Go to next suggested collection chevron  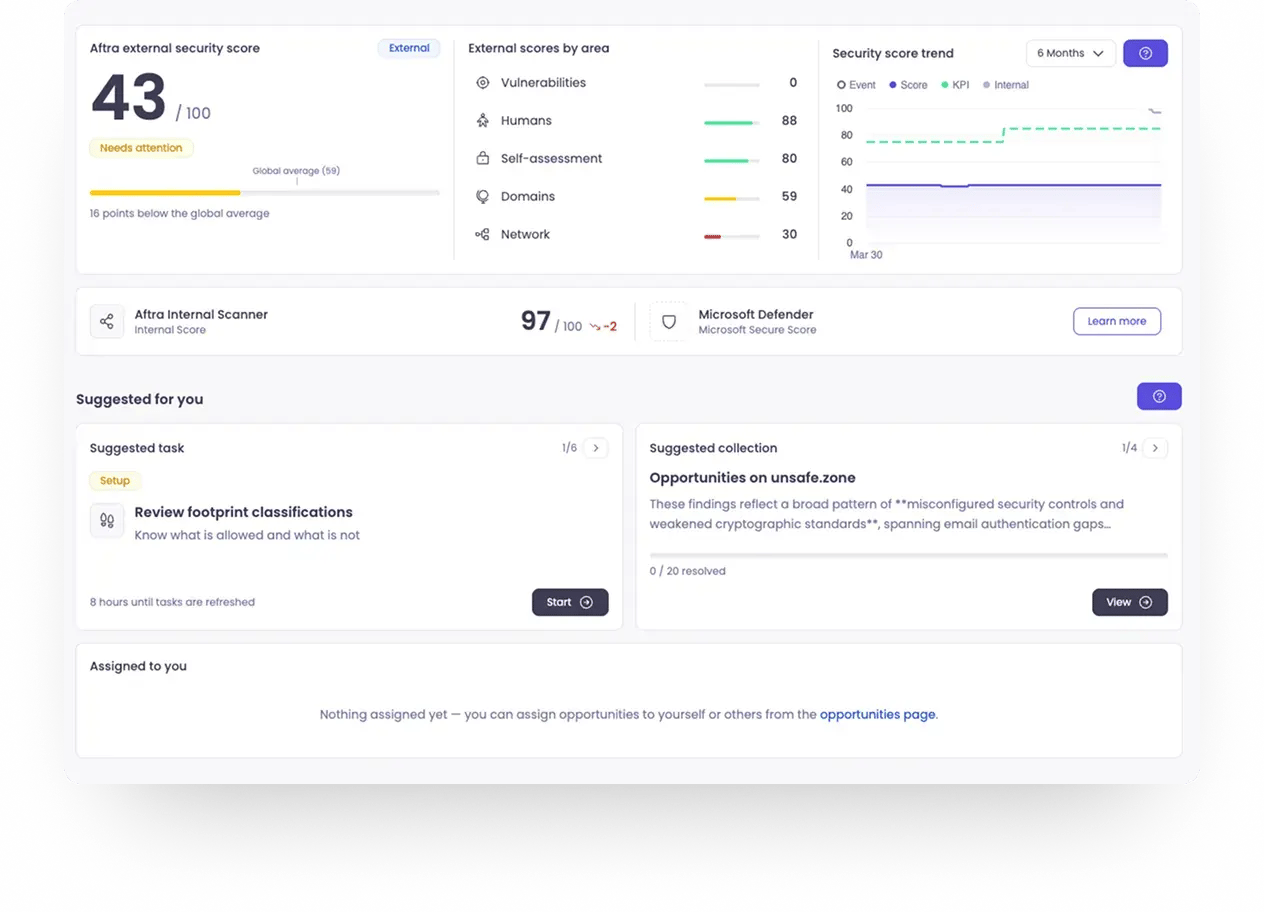coord(1155,448)
